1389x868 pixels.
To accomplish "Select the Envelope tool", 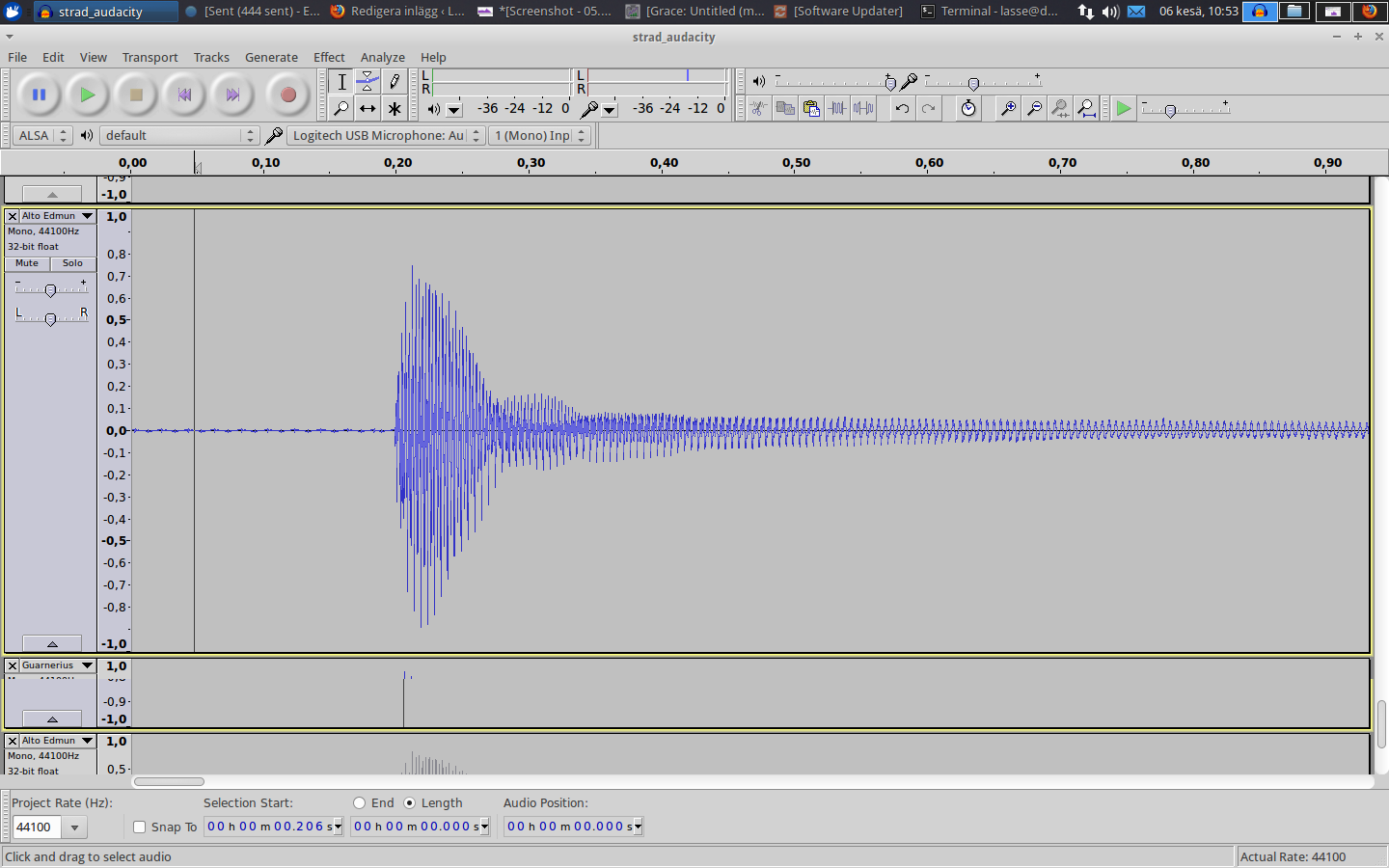I will click(x=368, y=81).
